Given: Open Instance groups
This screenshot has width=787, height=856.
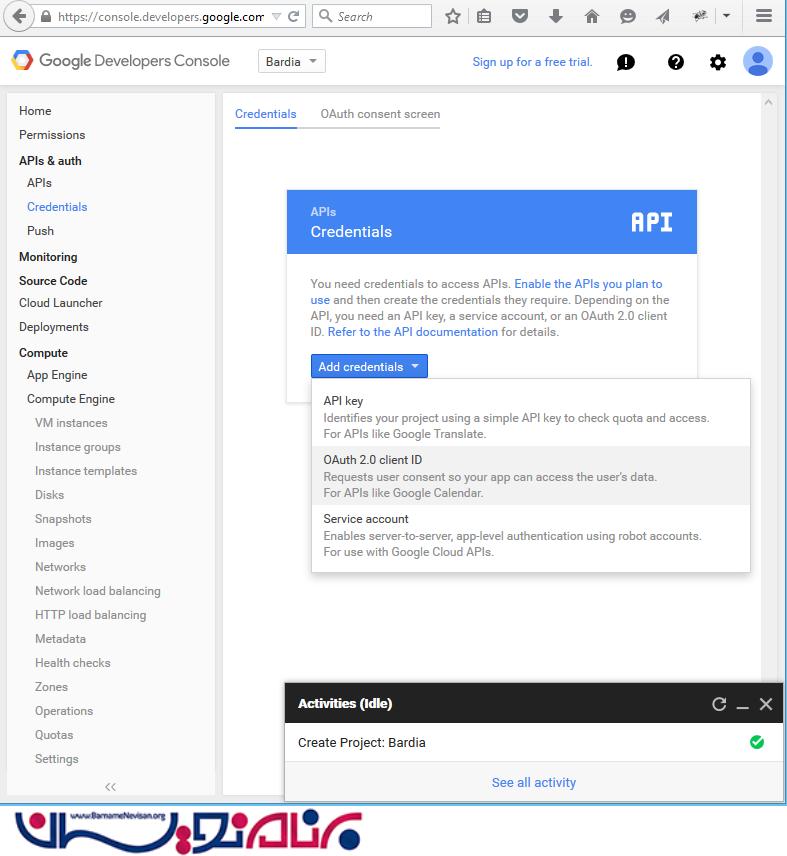Looking at the screenshot, I should click(77, 447).
